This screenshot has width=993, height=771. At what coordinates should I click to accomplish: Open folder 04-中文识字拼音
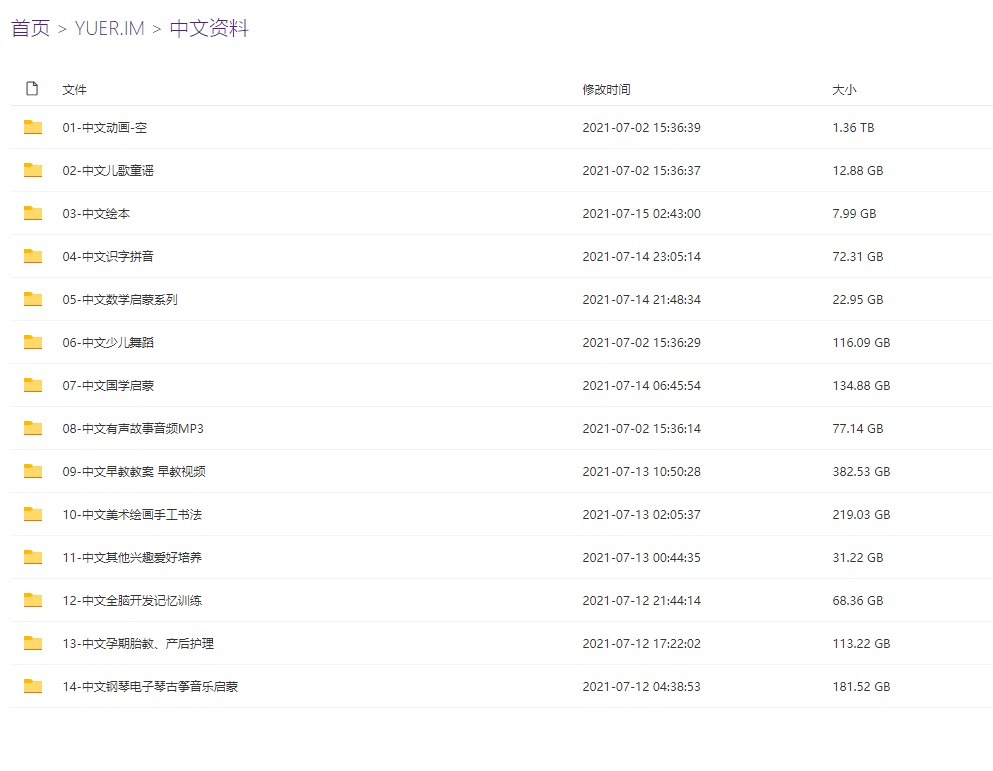coord(108,257)
